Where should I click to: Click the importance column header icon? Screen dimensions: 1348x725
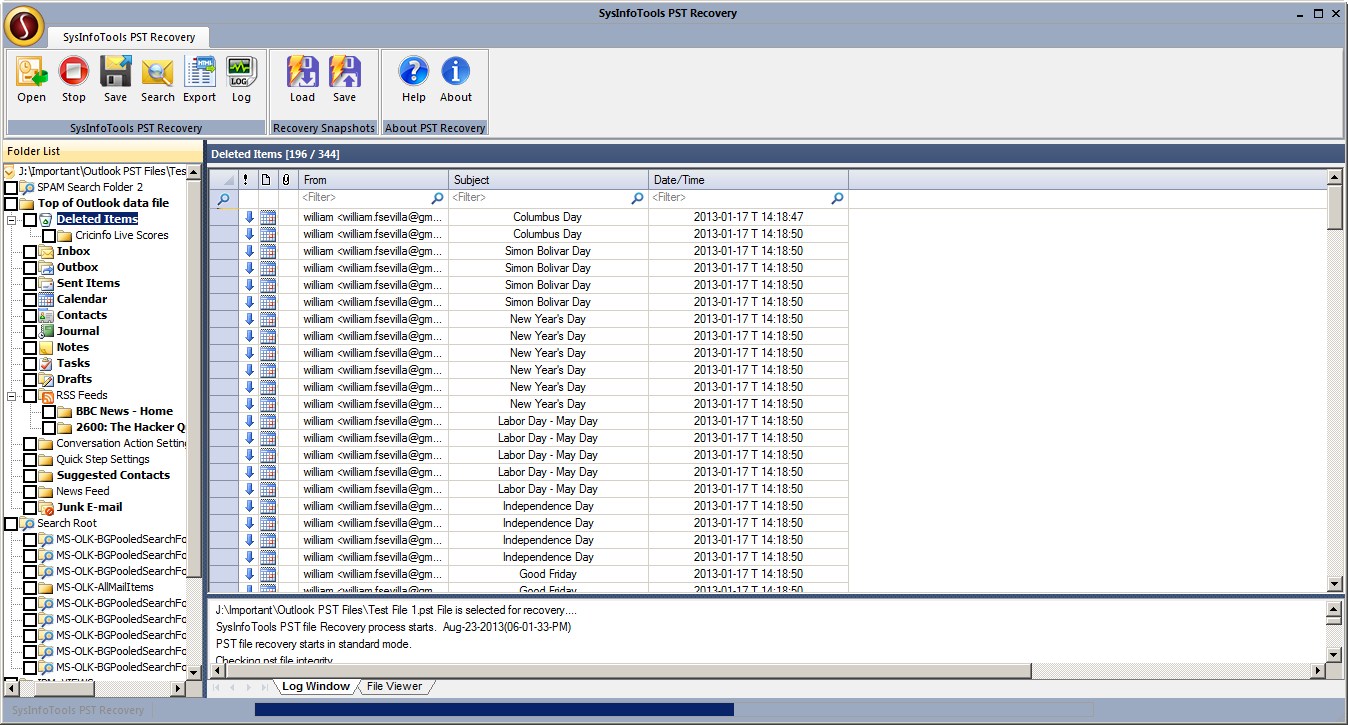click(x=246, y=180)
